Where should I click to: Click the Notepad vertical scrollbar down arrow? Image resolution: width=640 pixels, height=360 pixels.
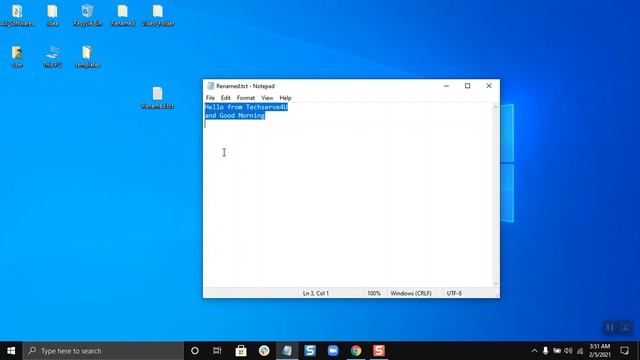coord(496,284)
